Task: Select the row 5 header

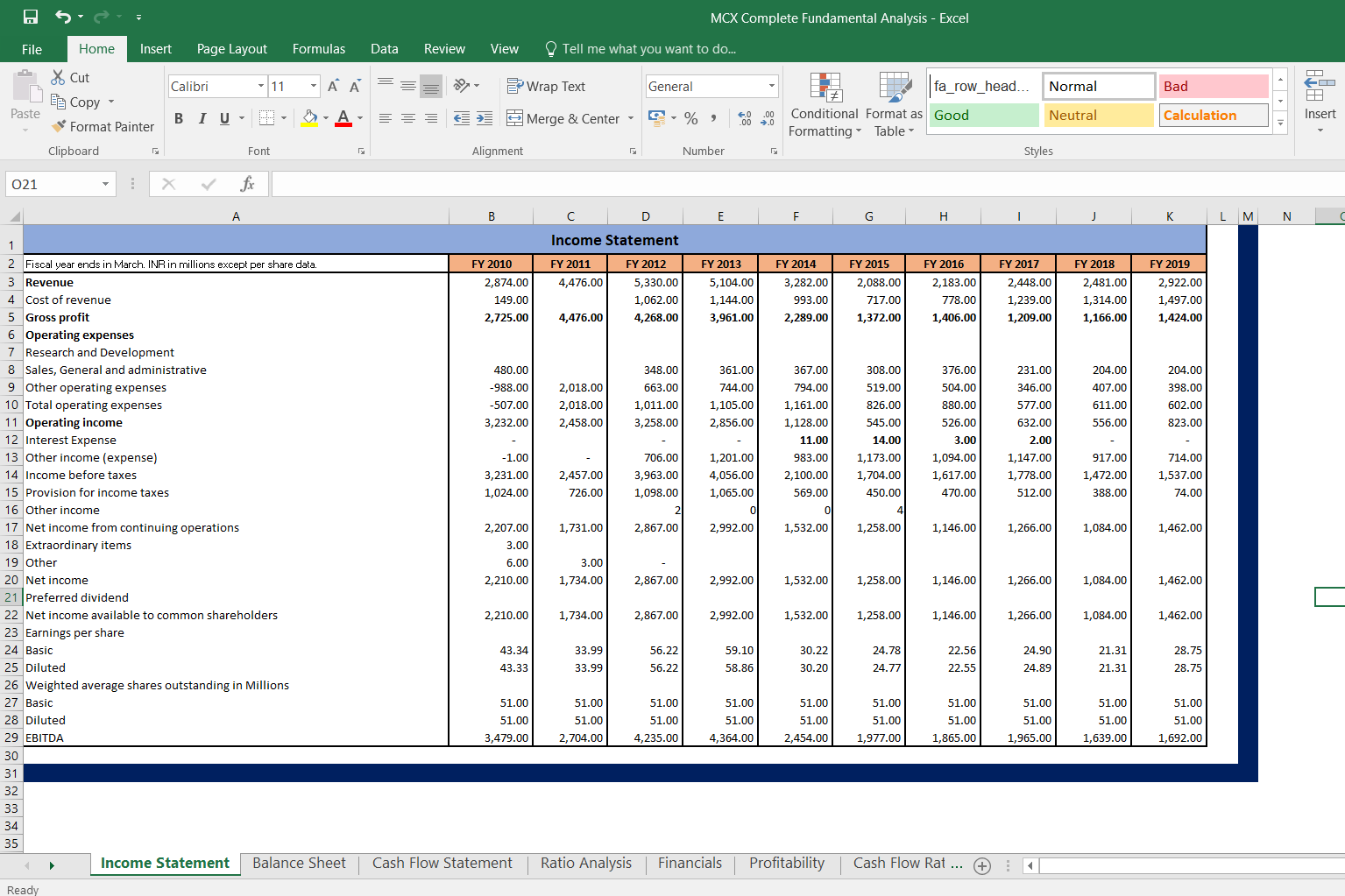Action: pyautogui.click(x=11, y=317)
